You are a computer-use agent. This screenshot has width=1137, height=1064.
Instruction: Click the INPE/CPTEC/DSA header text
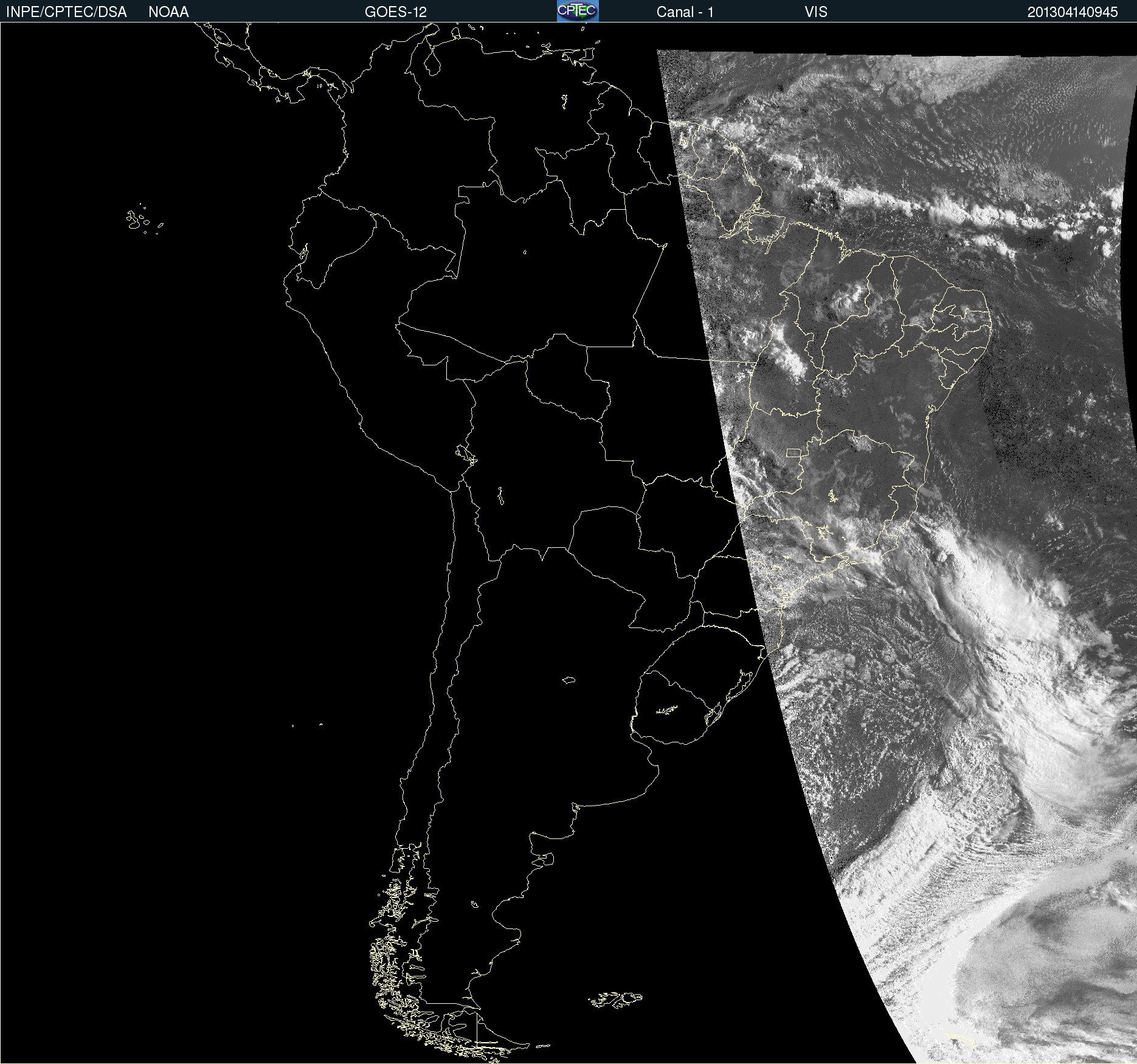pyautogui.click(x=66, y=12)
